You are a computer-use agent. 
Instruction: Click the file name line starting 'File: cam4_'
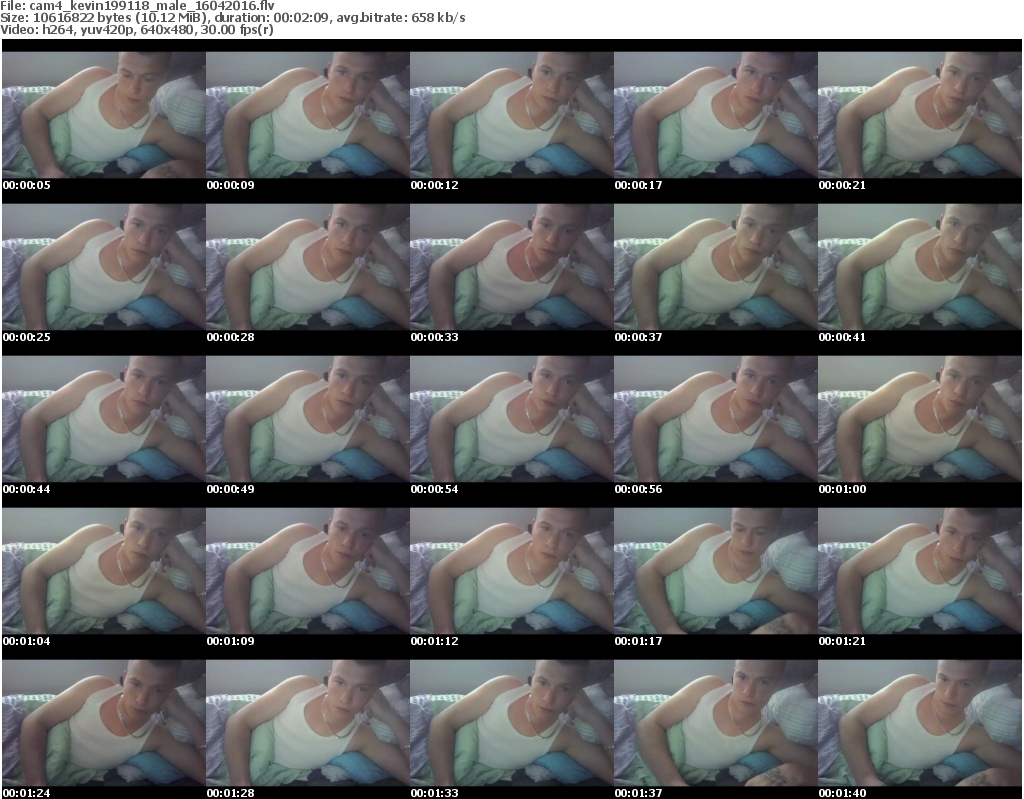[137, 6]
